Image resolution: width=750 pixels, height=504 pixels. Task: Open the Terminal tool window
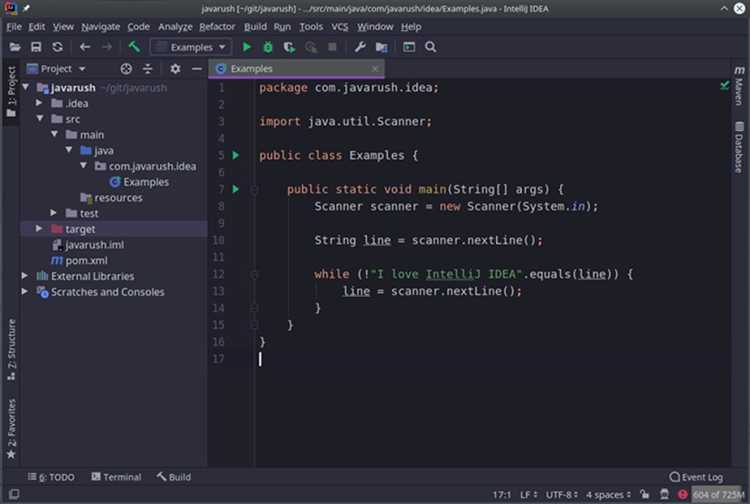click(116, 477)
